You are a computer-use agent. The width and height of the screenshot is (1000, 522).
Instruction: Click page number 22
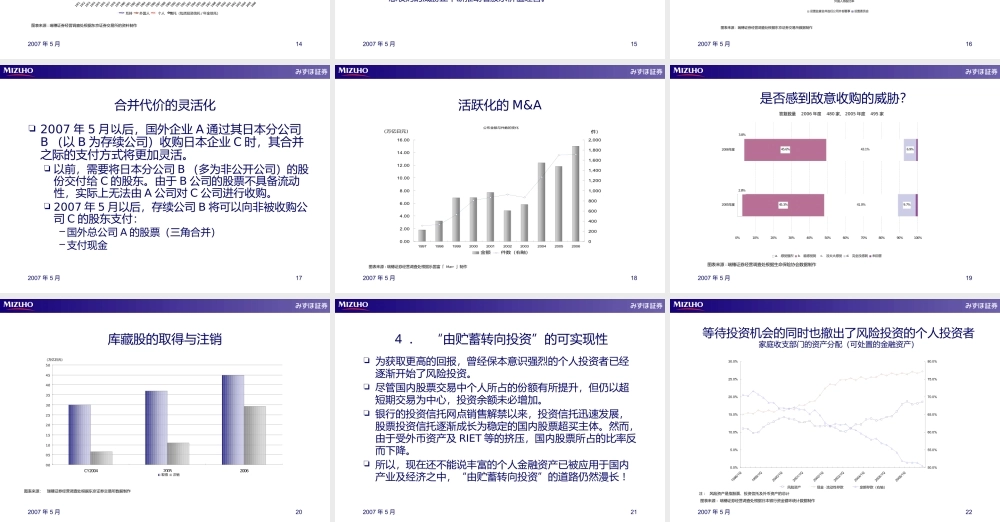(969, 512)
